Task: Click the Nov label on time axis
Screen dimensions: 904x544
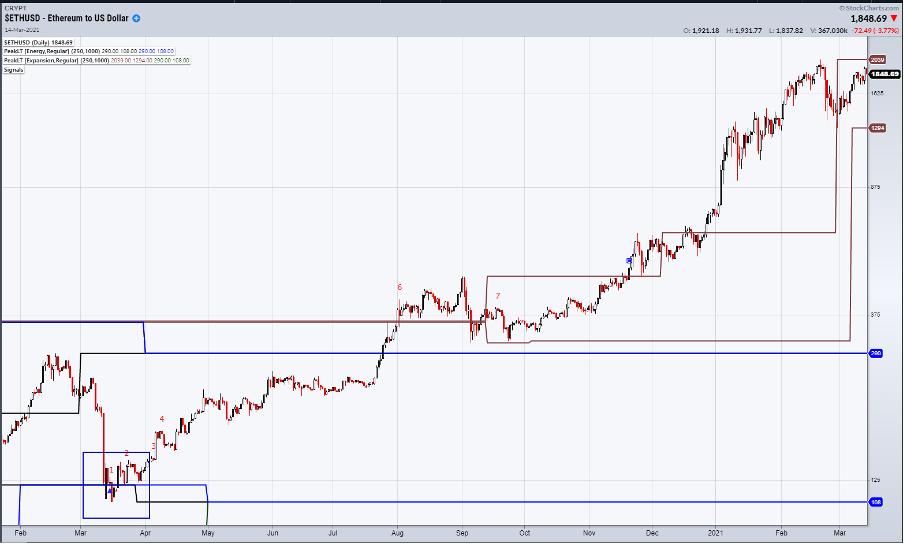Action: [589, 533]
